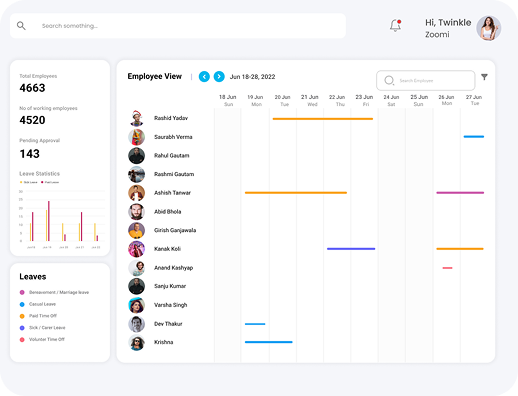The width and height of the screenshot is (518, 396).
Task: Click Krishna's blue leave bar
Action: point(269,342)
